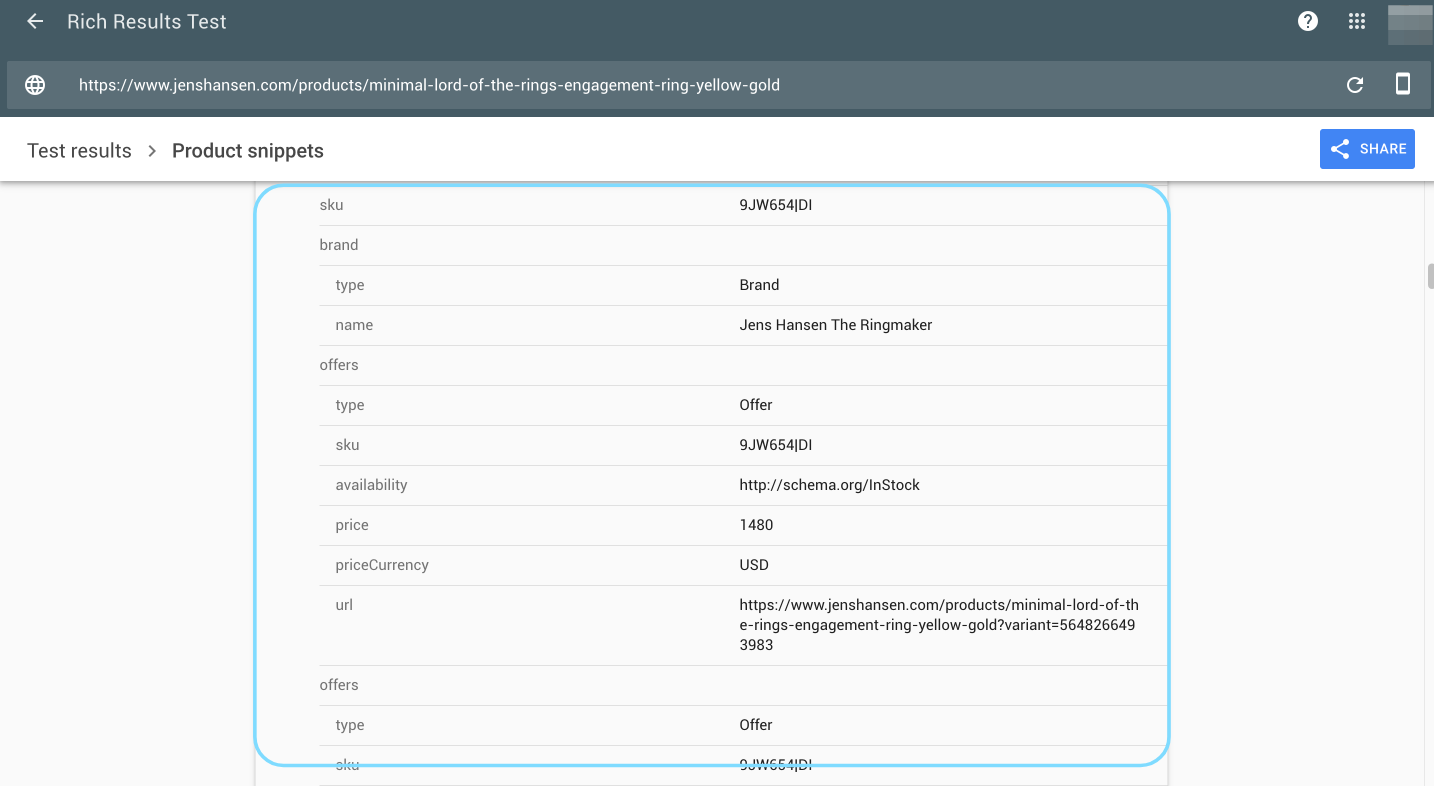Go back to Test results
Image resolution: width=1434 pixels, height=786 pixels.
pos(79,150)
